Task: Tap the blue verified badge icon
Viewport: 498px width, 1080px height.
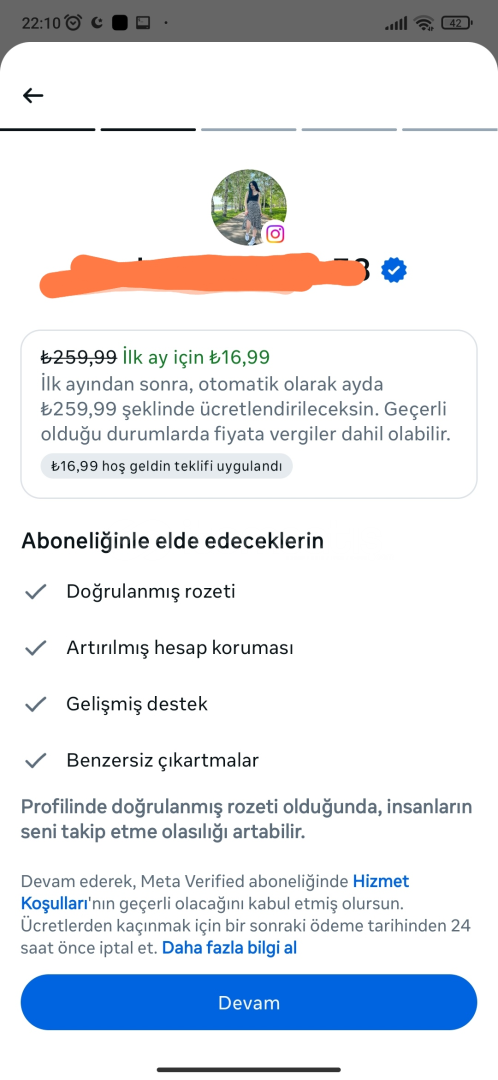Action: coord(394,270)
